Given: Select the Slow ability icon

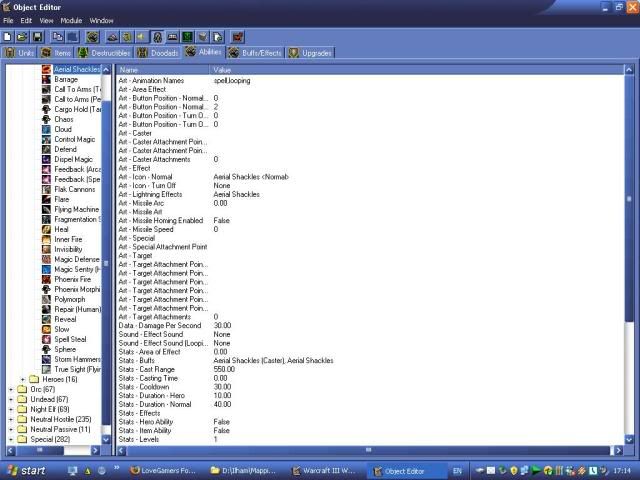Looking at the screenshot, I should pyautogui.click(x=47, y=329).
